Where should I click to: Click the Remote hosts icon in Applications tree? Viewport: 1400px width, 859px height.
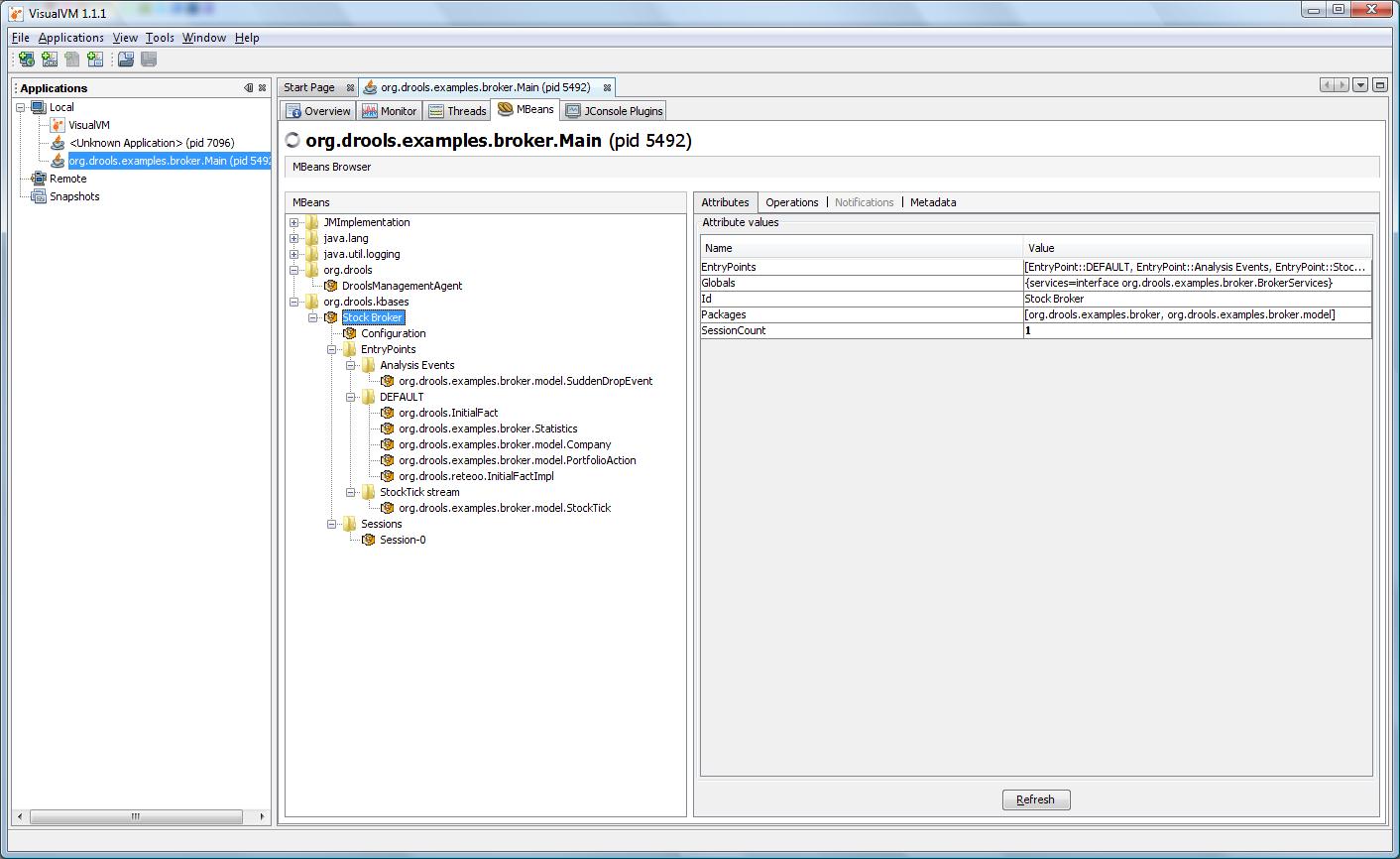(x=39, y=179)
